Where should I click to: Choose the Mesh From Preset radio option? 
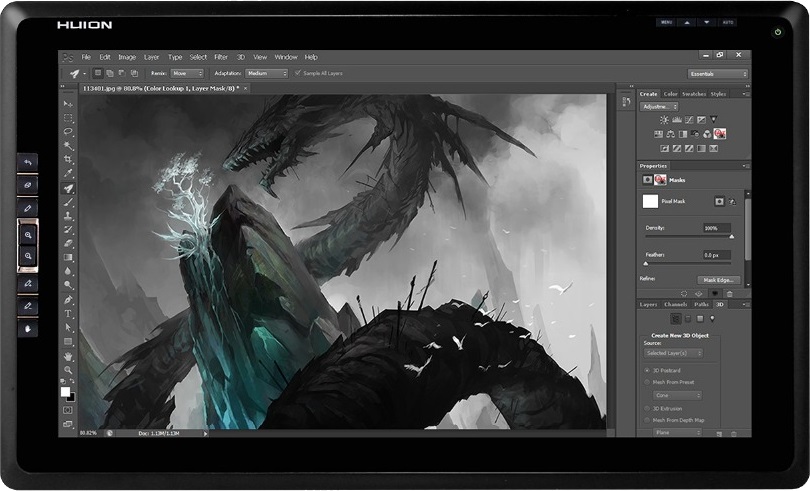pyautogui.click(x=647, y=382)
